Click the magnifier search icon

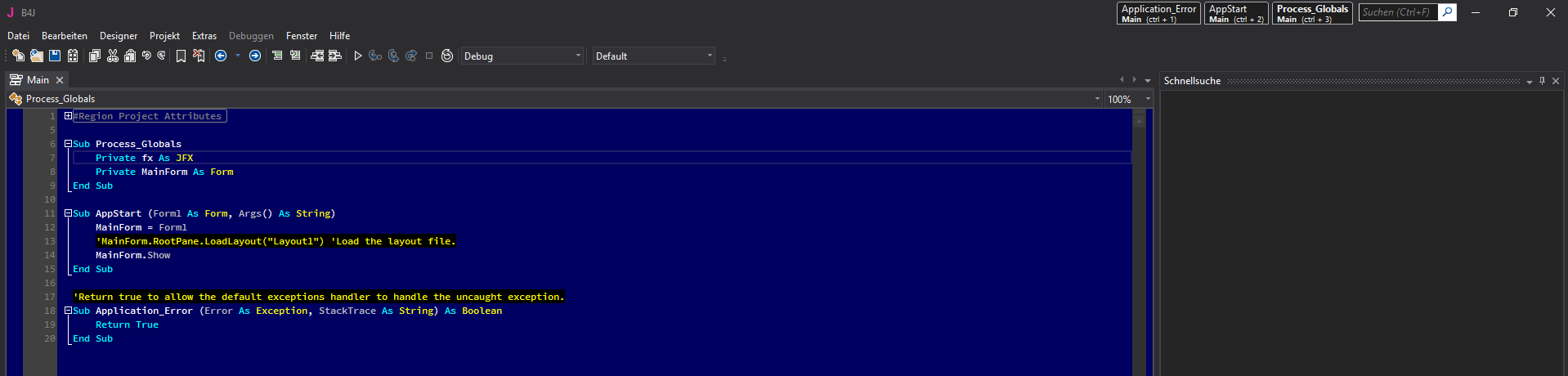pyautogui.click(x=1447, y=12)
